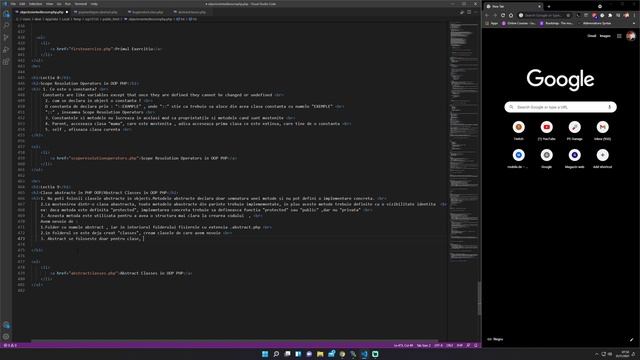Screen dimensions: 640x360
Task: Click the Ln, Col indicator in status bar
Action: coord(403,346)
